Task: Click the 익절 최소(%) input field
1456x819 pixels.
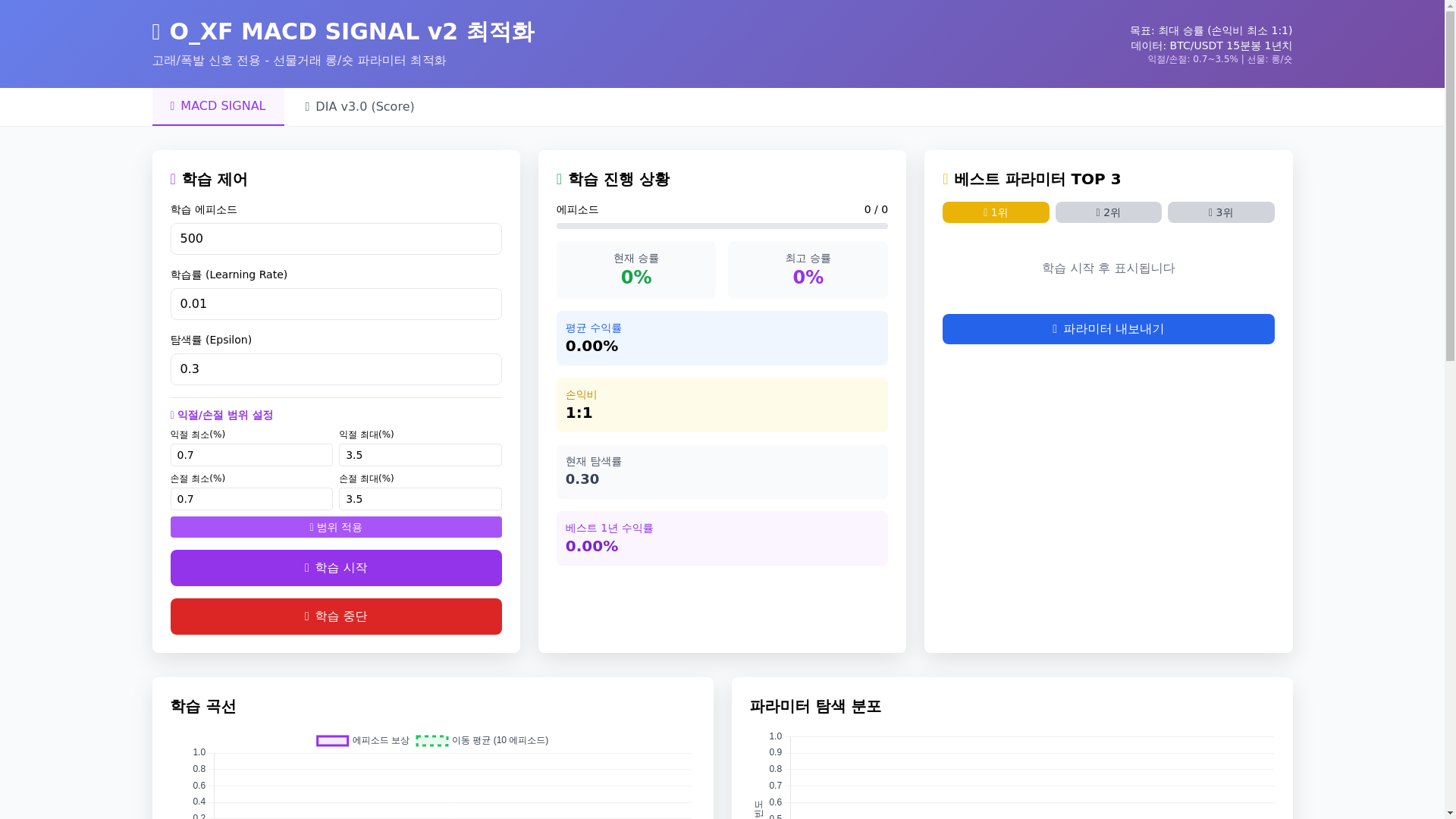Action: tap(252, 455)
